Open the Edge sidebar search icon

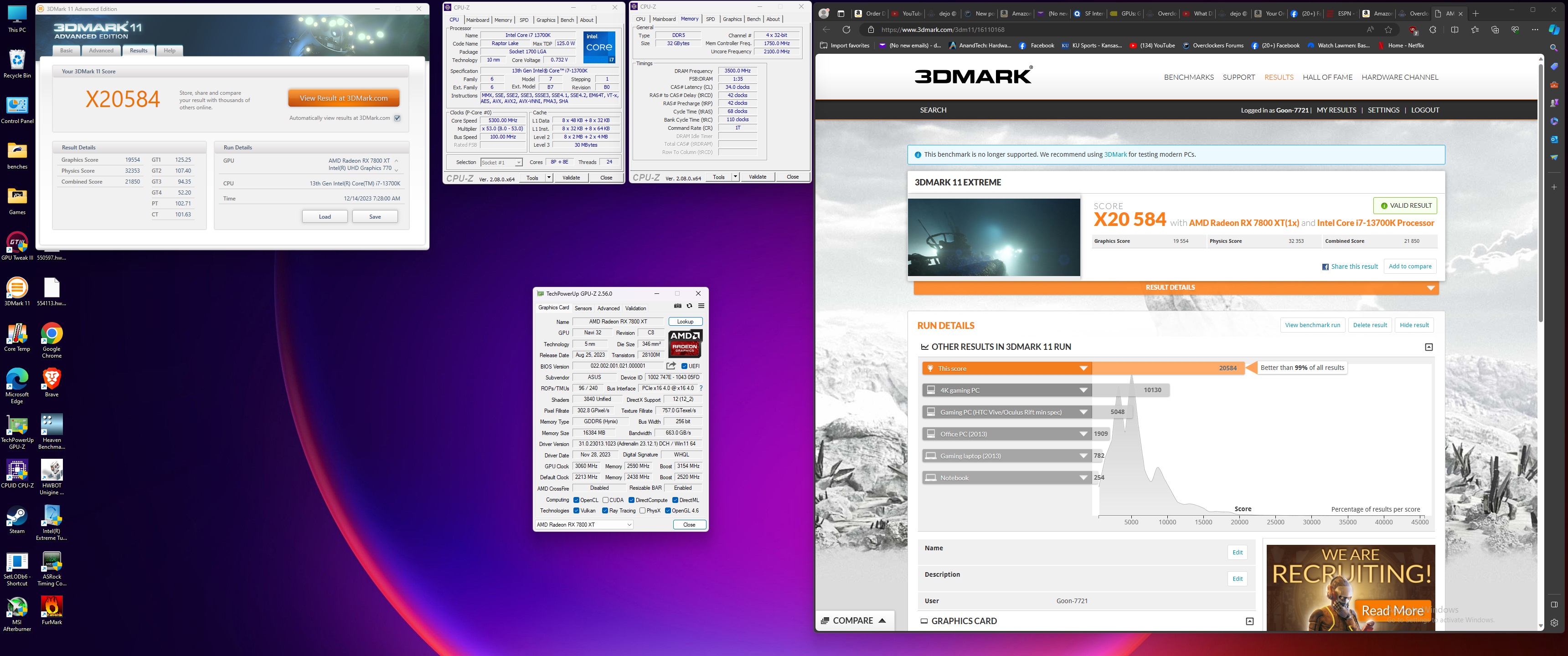pos(1554,47)
